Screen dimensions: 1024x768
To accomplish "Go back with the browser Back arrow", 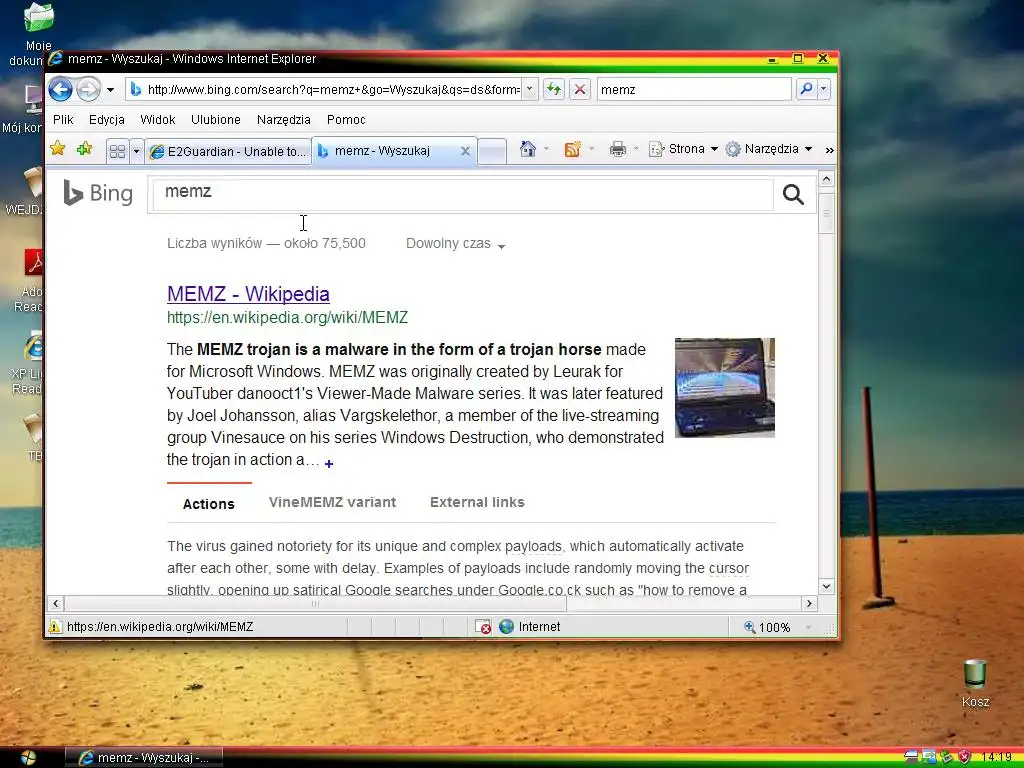I will click(60, 89).
